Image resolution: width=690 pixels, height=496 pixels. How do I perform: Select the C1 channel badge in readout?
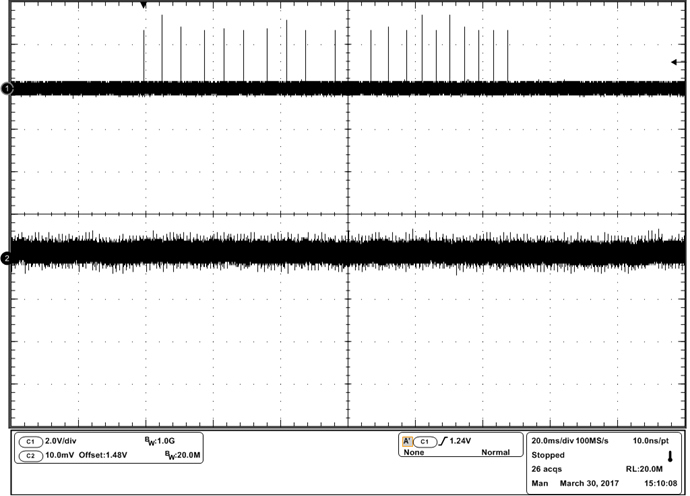tap(30, 441)
